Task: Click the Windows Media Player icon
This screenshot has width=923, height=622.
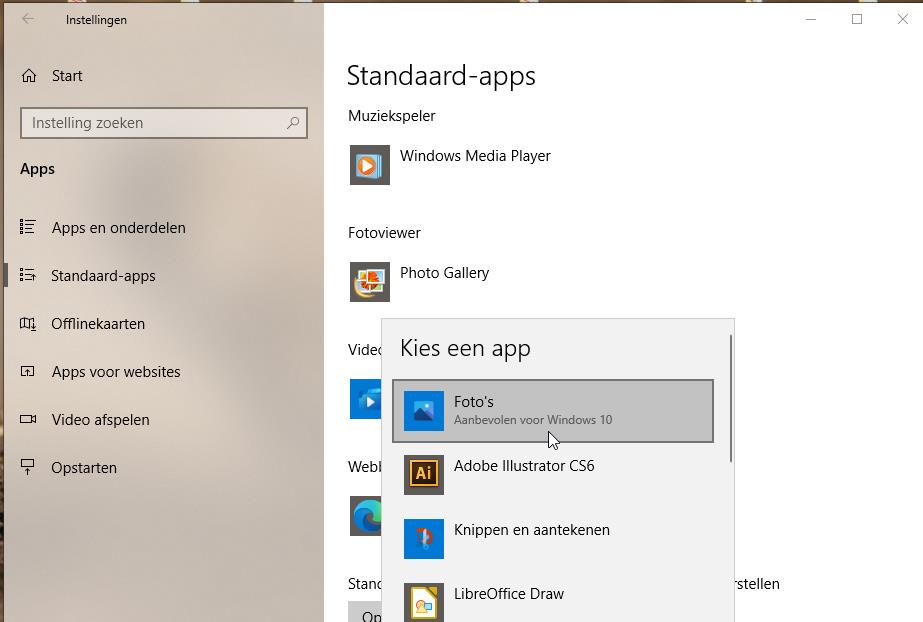Action: [x=369, y=165]
